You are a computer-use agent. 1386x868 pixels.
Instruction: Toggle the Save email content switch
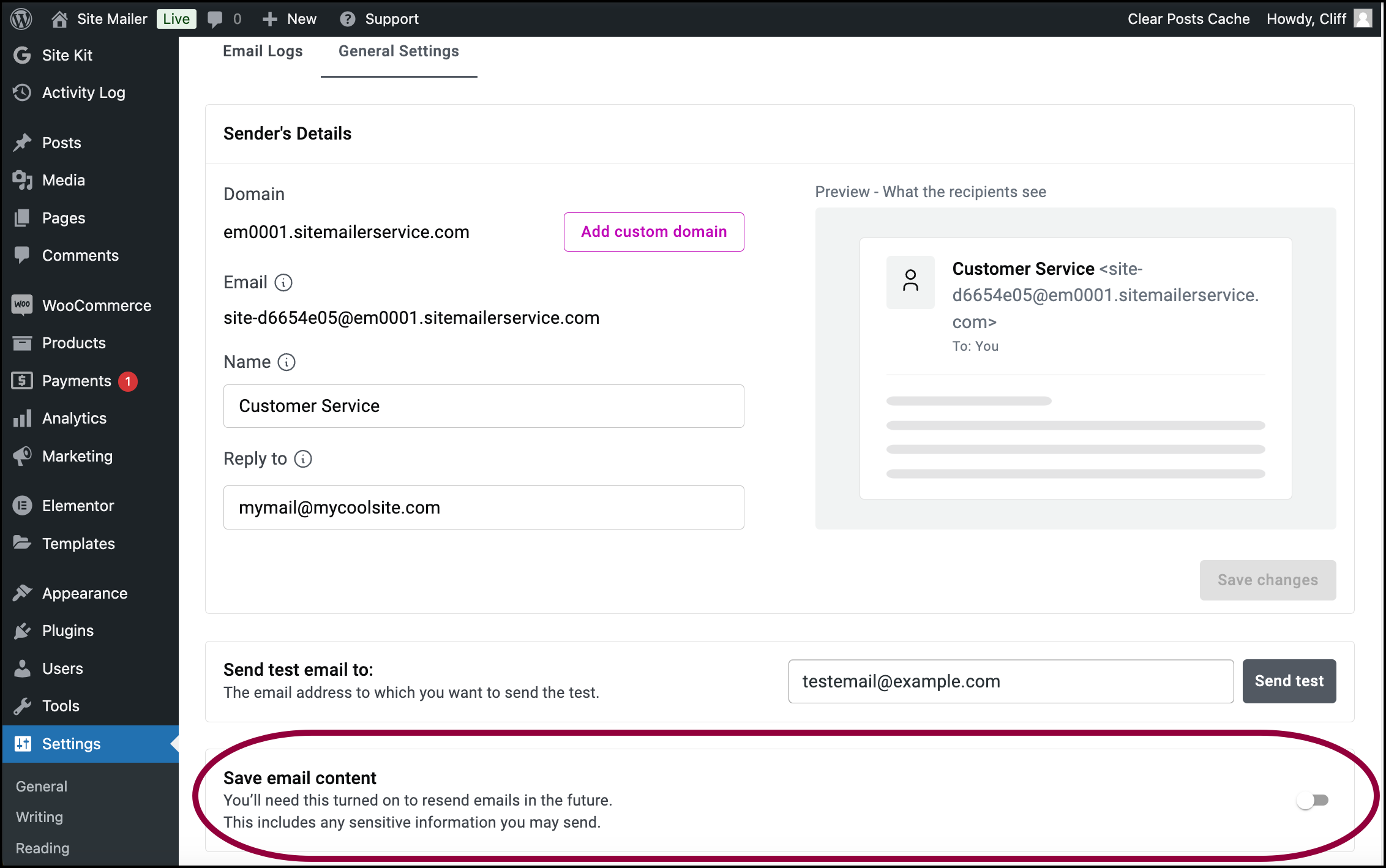(1313, 800)
